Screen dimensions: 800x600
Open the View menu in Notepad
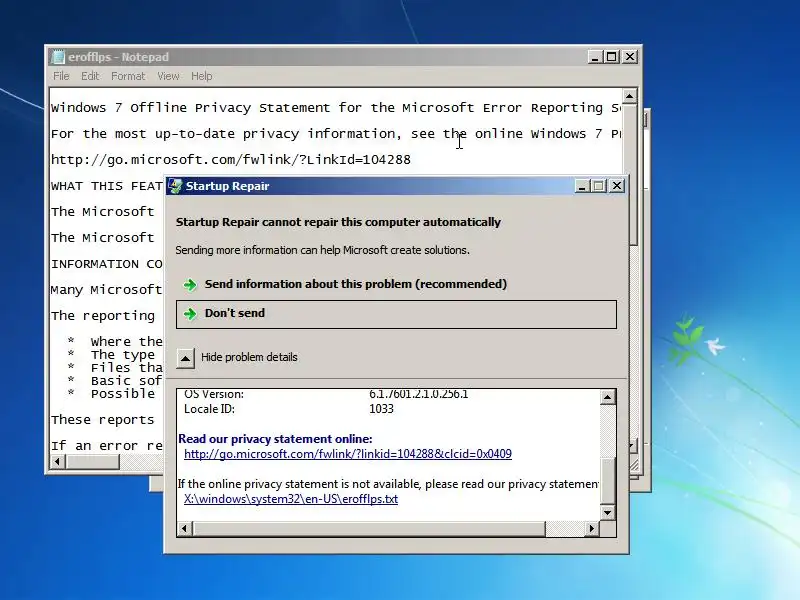[x=168, y=76]
